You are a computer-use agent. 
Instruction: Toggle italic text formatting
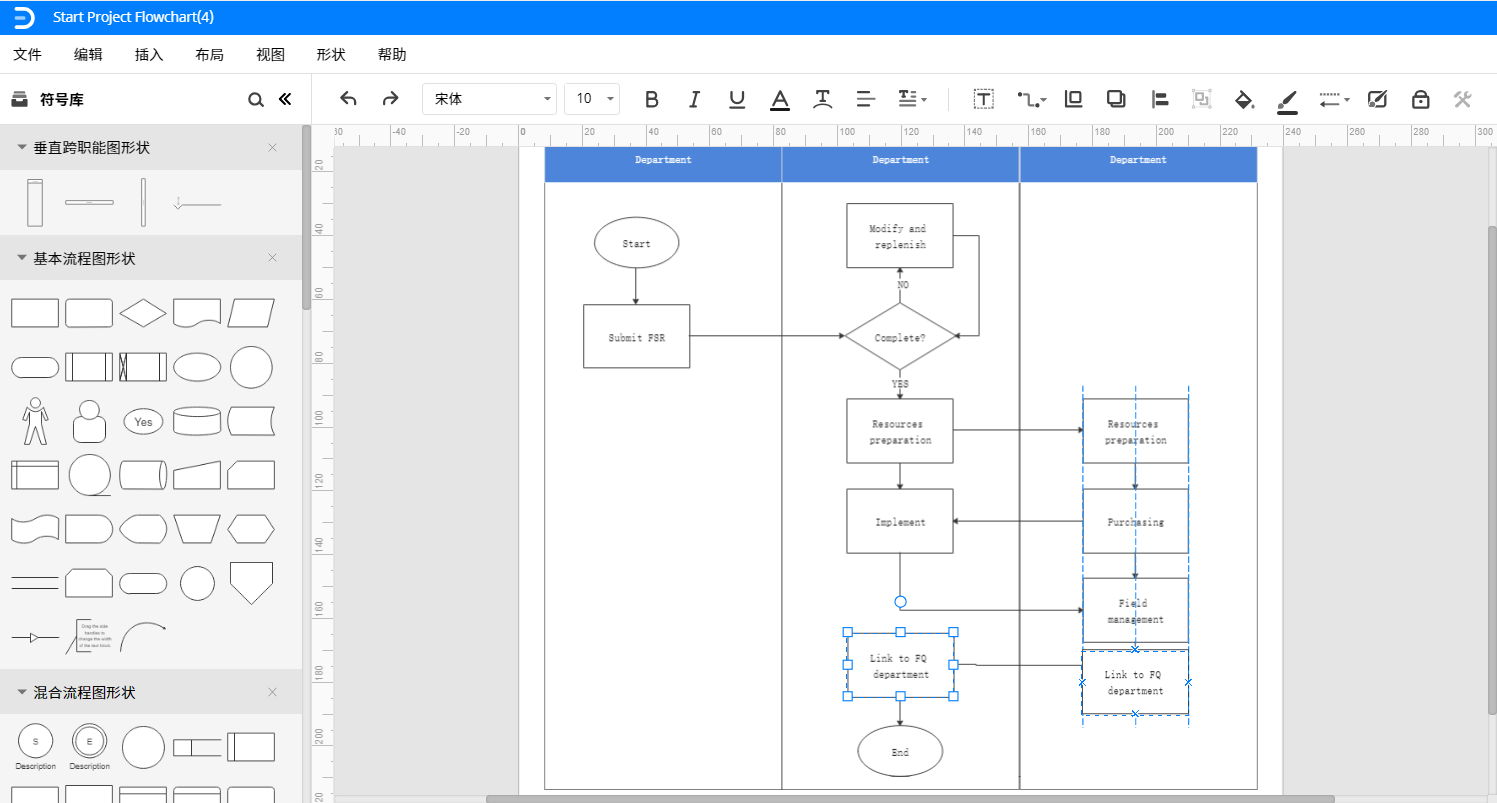point(695,98)
